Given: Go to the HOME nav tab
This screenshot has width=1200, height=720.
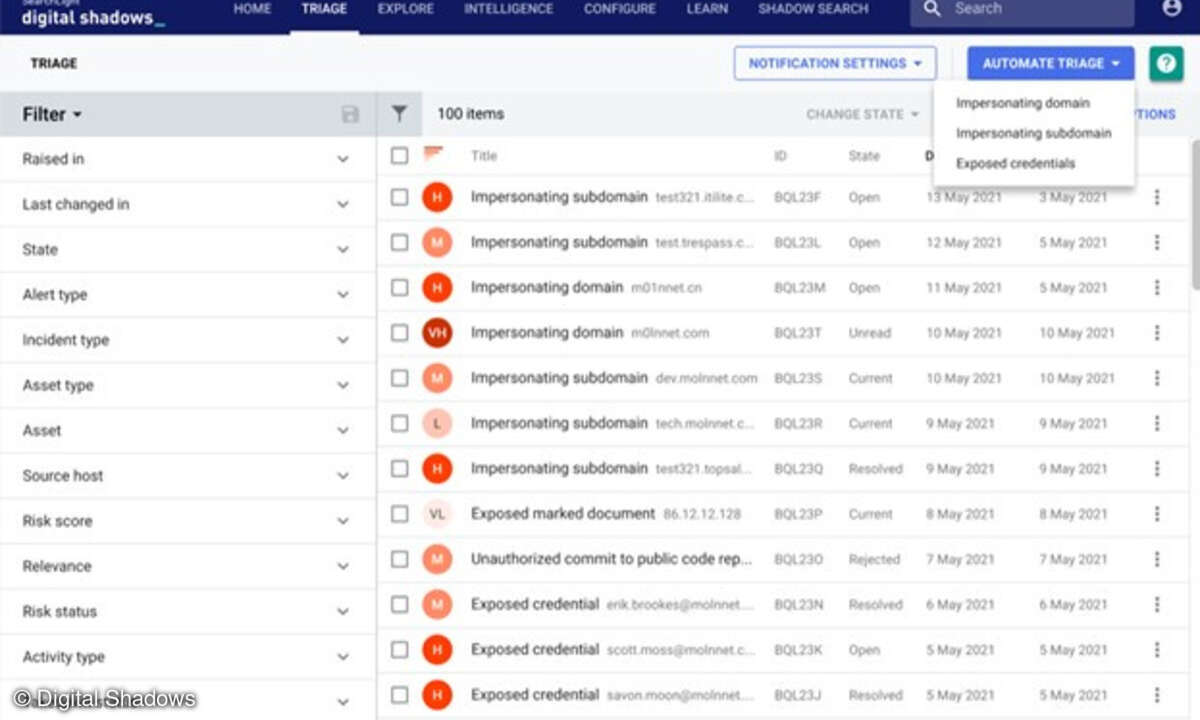Looking at the screenshot, I should [x=252, y=9].
